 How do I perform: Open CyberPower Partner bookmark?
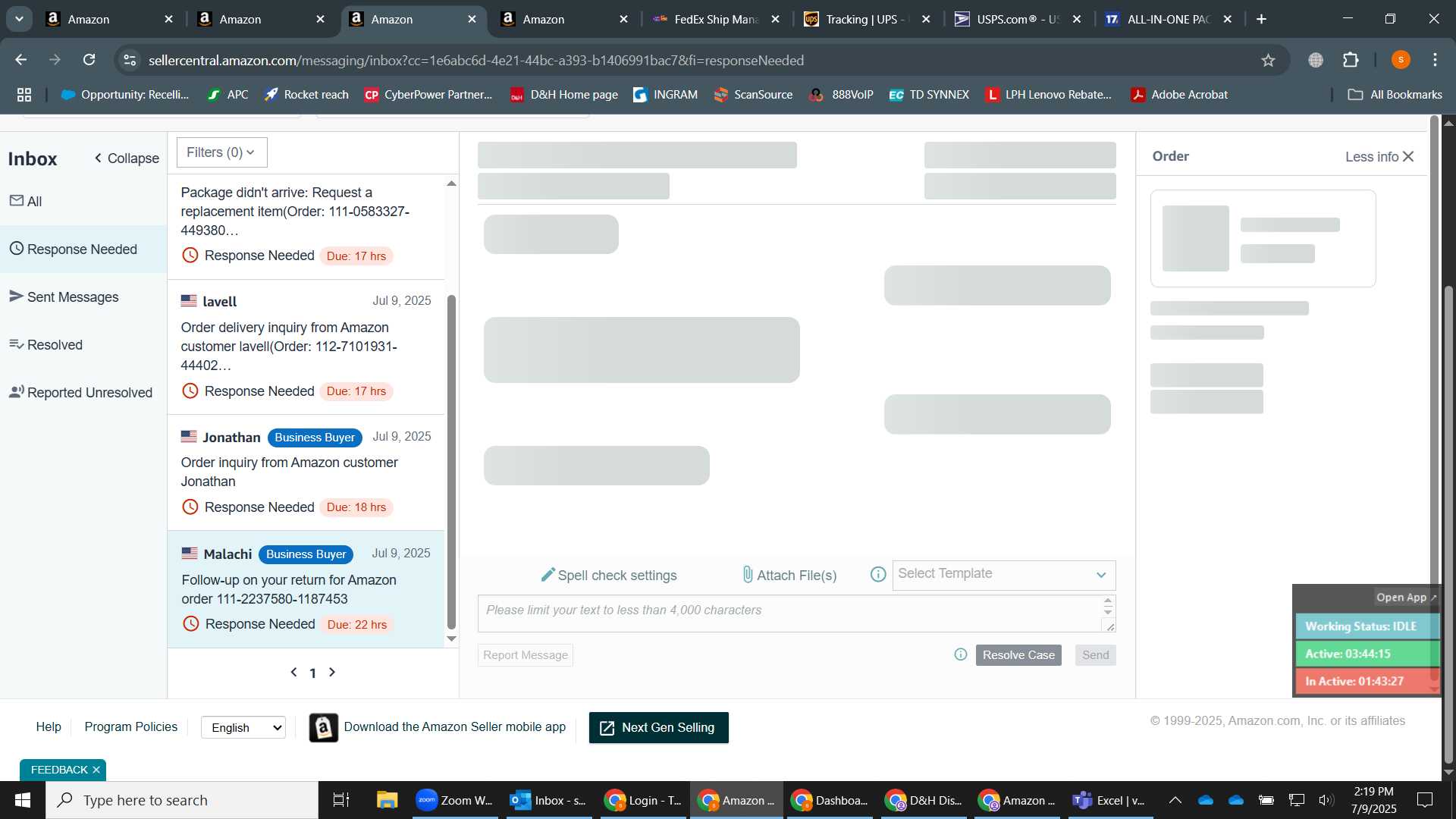(x=428, y=95)
